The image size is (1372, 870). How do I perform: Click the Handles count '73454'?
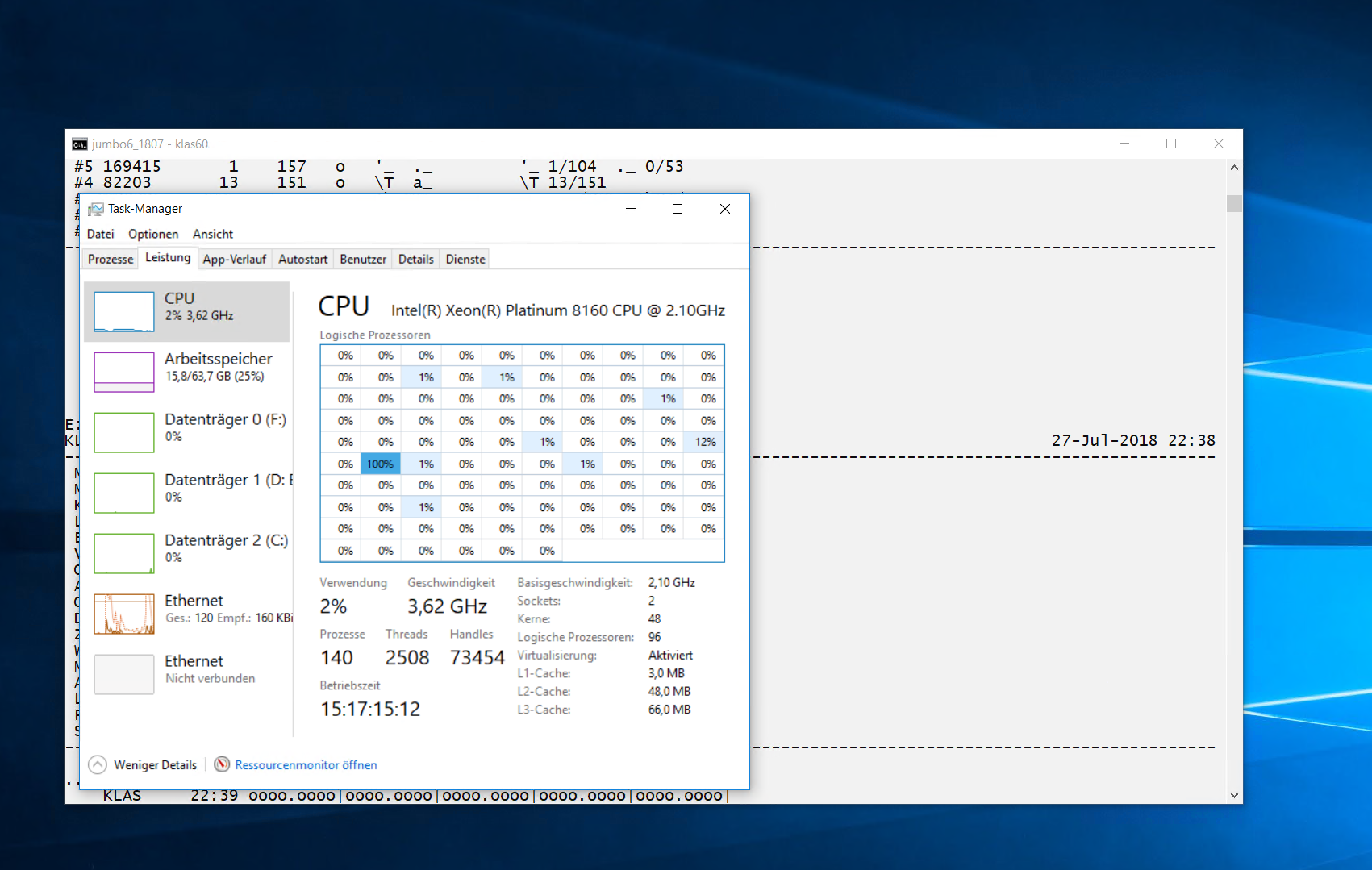[477, 658]
